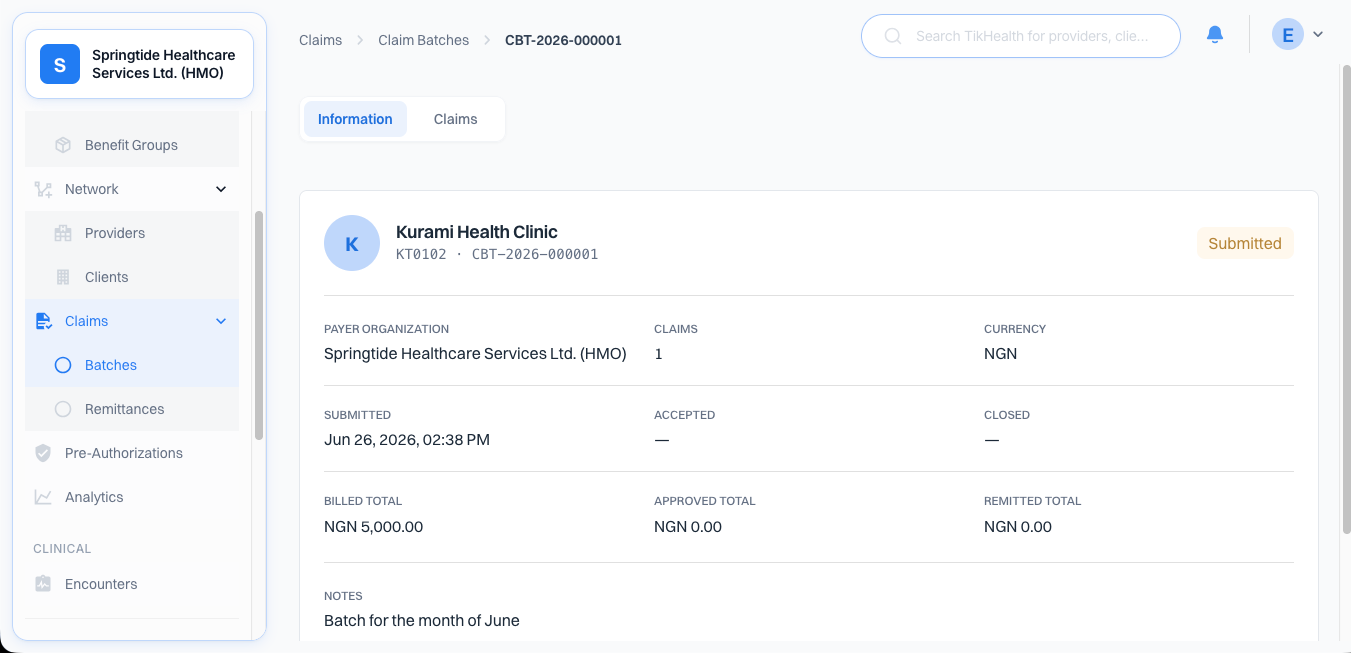The image size is (1351, 664).
Task: Open Benefit Groups in the sidebar
Action: (x=132, y=145)
